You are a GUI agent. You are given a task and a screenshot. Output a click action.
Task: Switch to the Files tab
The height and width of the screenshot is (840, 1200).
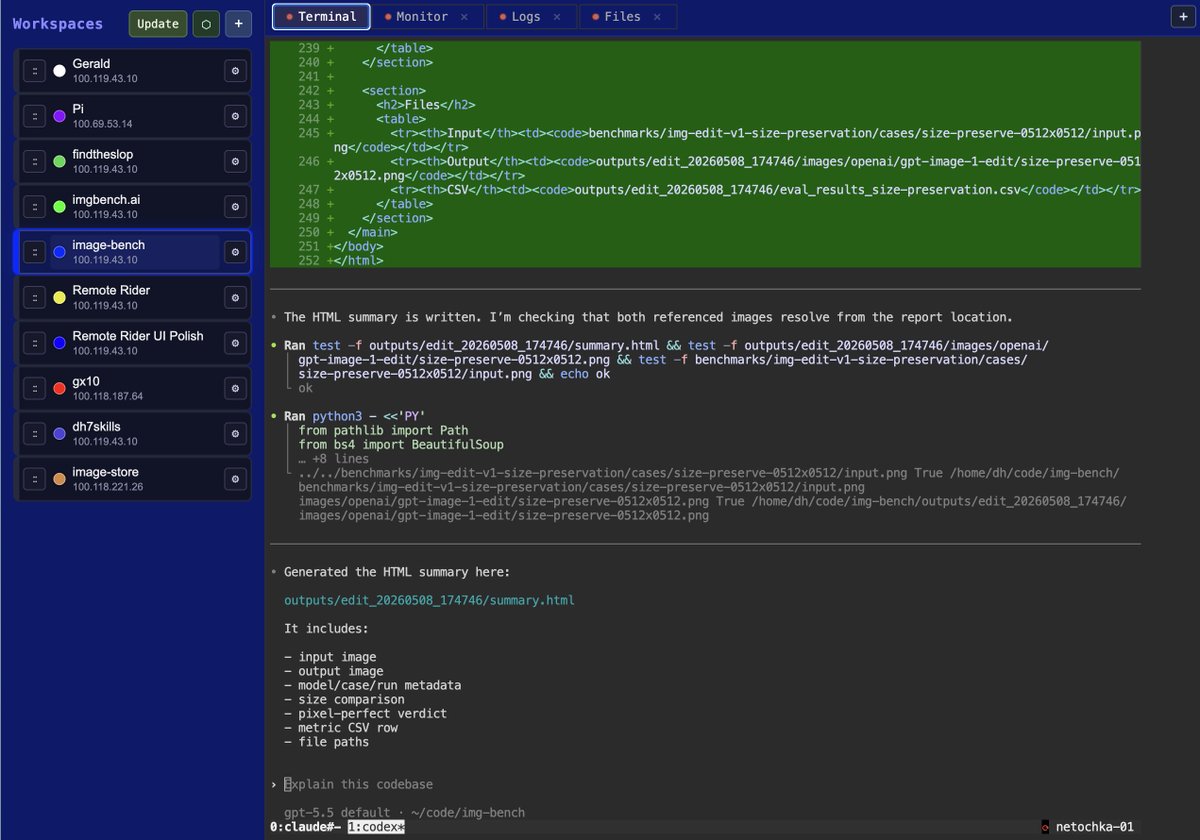[x=627, y=16]
